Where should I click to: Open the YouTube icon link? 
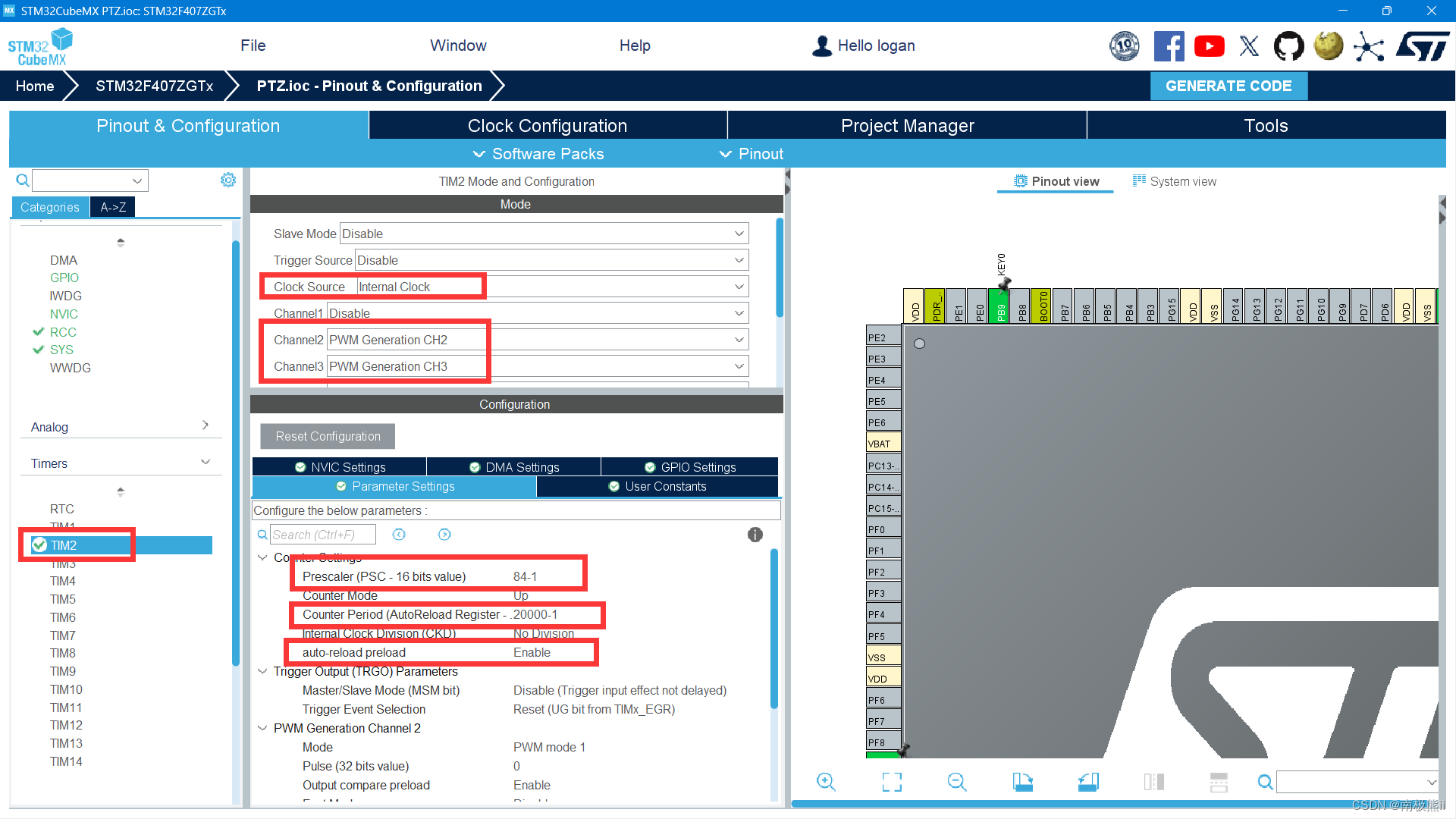[1209, 46]
